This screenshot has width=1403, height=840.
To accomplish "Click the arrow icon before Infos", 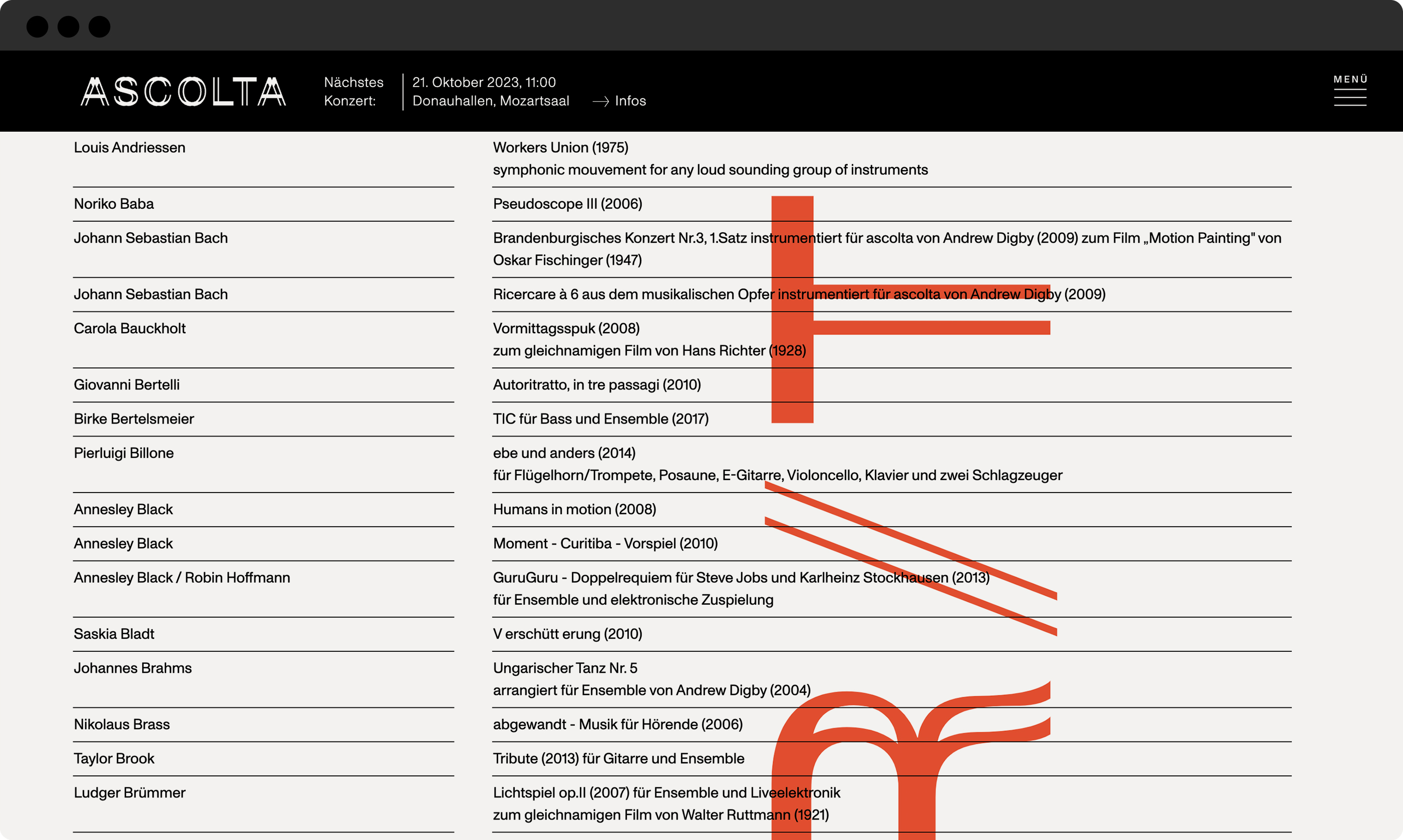I will [x=600, y=101].
